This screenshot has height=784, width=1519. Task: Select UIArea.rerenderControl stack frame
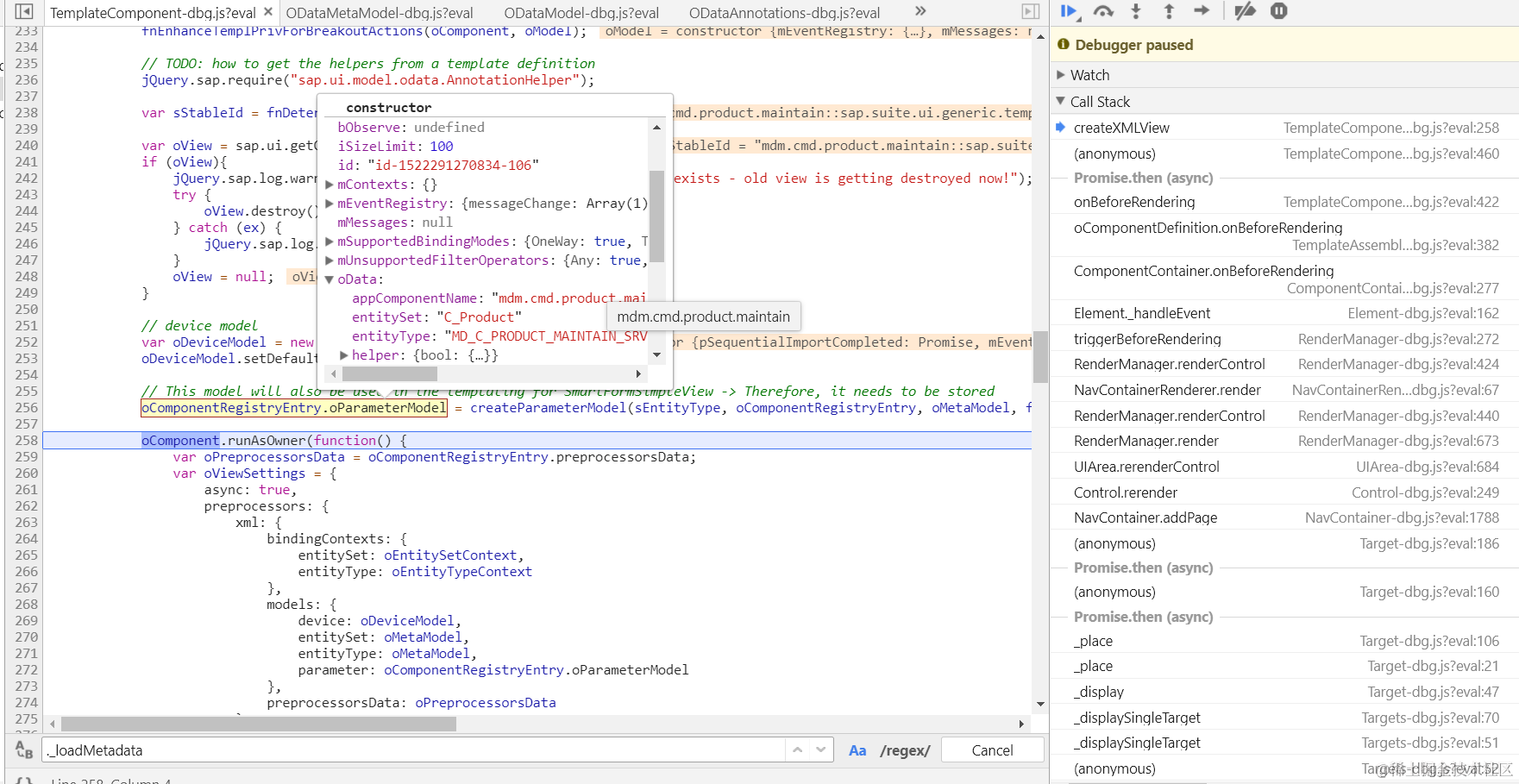(x=1285, y=467)
